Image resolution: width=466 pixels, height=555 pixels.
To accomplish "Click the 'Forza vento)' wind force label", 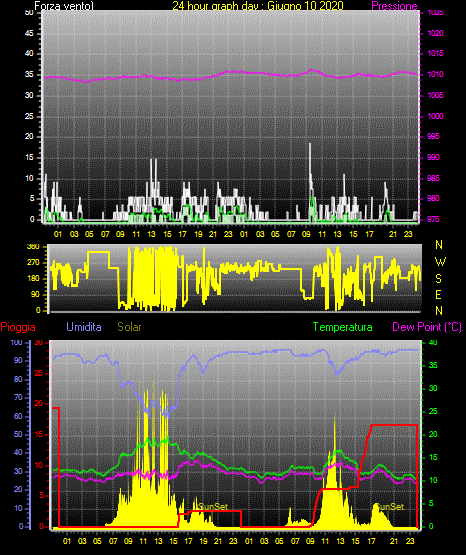I will click(64, 6).
